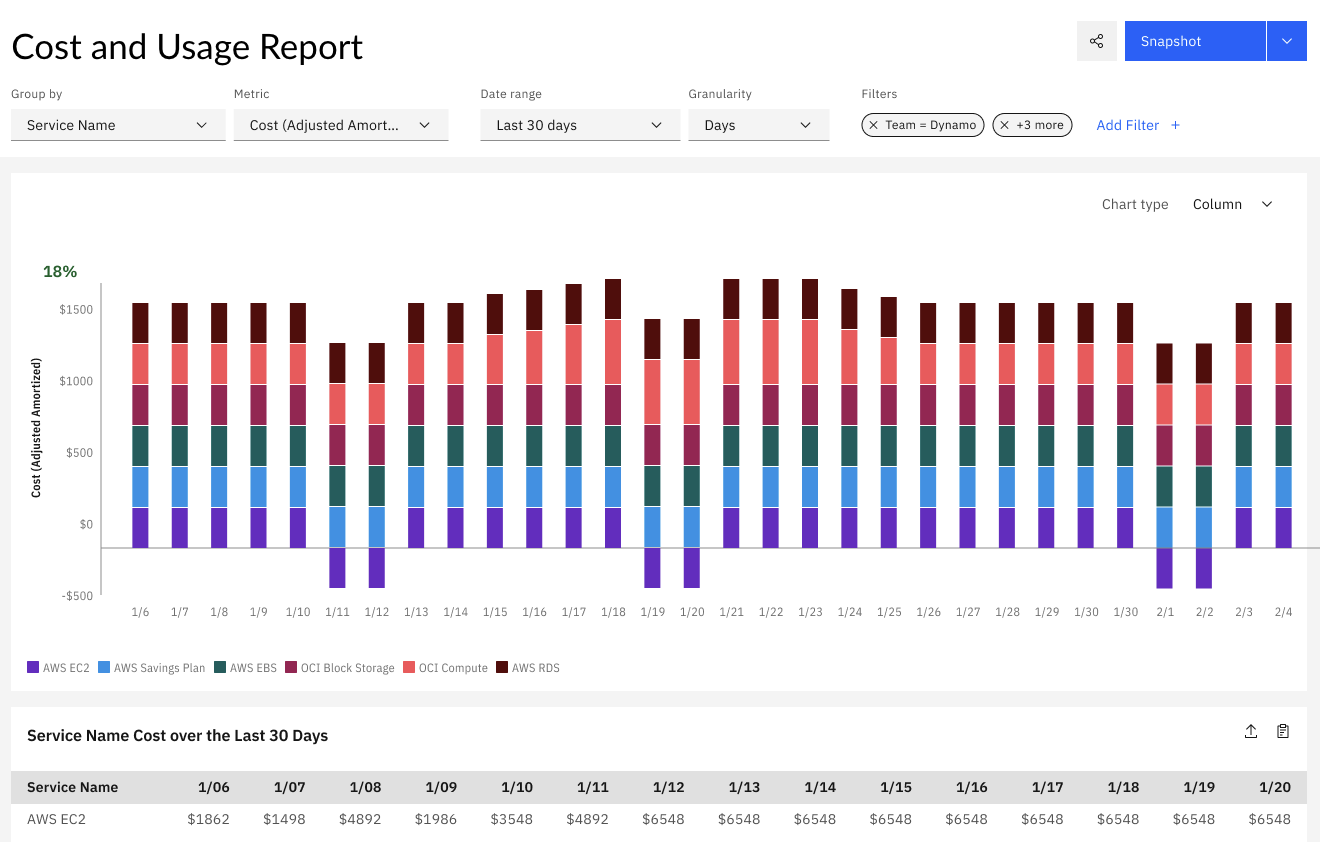The image size is (1320, 842).
Task: Click the plus icon beside Add Filter
Action: pyautogui.click(x=1175, y=125)
